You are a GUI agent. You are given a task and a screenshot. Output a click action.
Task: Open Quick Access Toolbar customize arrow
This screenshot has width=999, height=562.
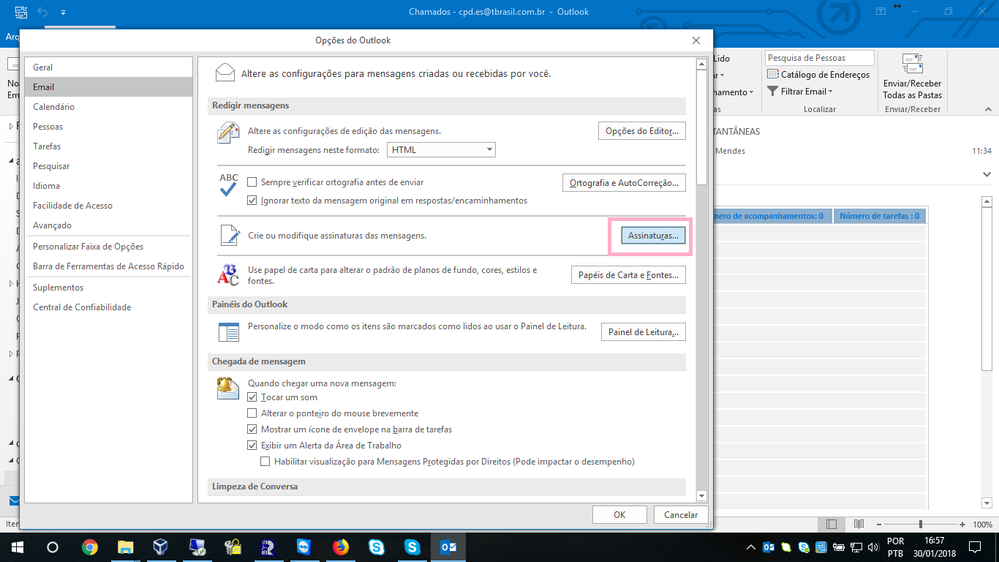click(63, 12)
